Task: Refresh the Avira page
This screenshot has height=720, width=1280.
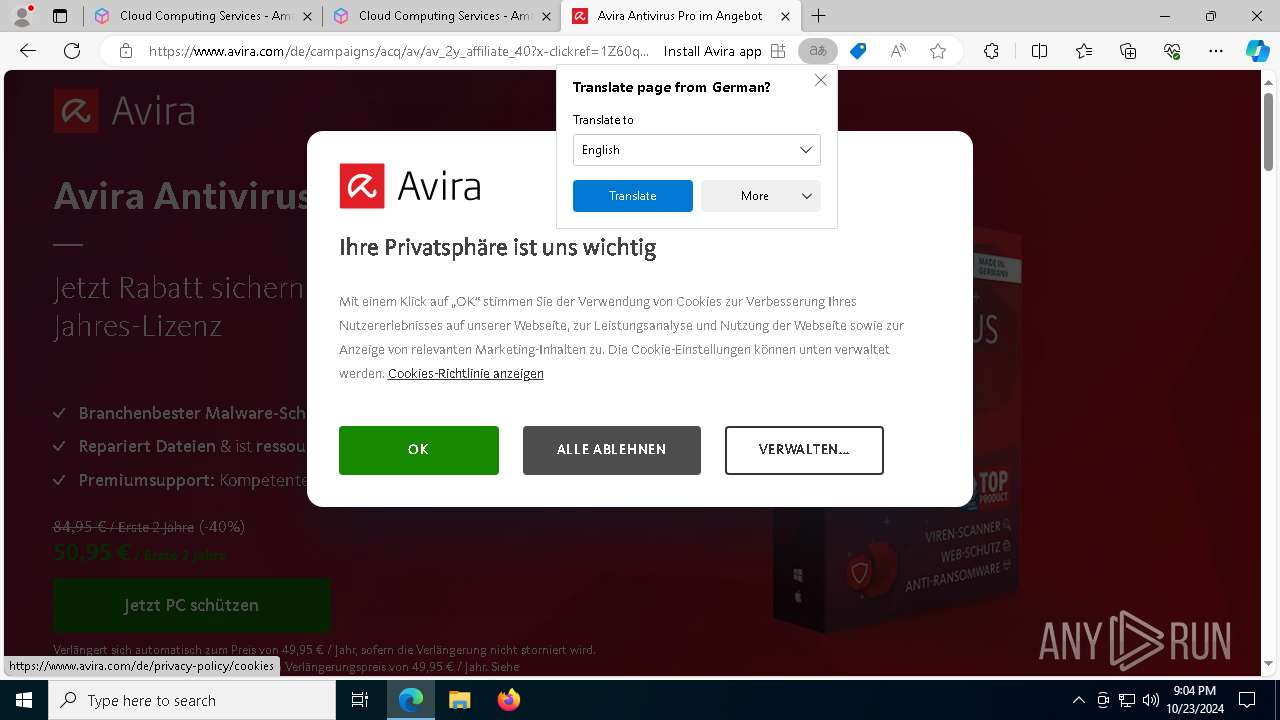Action: 72,51
